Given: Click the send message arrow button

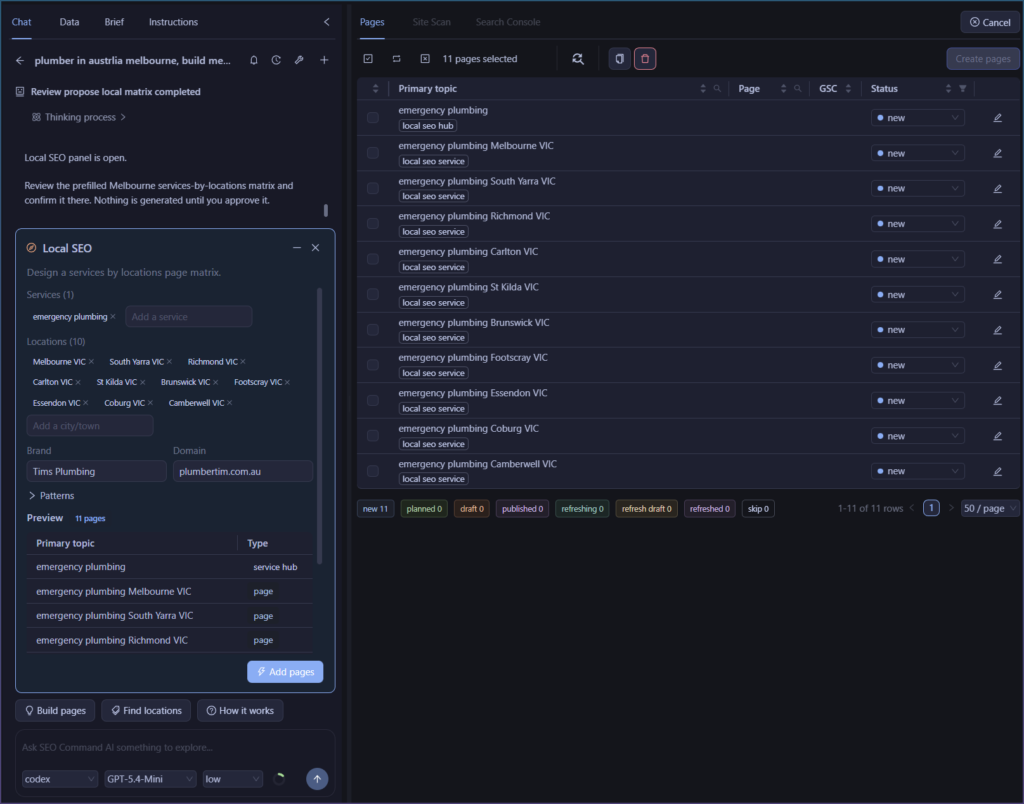Looking at the screenshot, I should coord(317,779).
